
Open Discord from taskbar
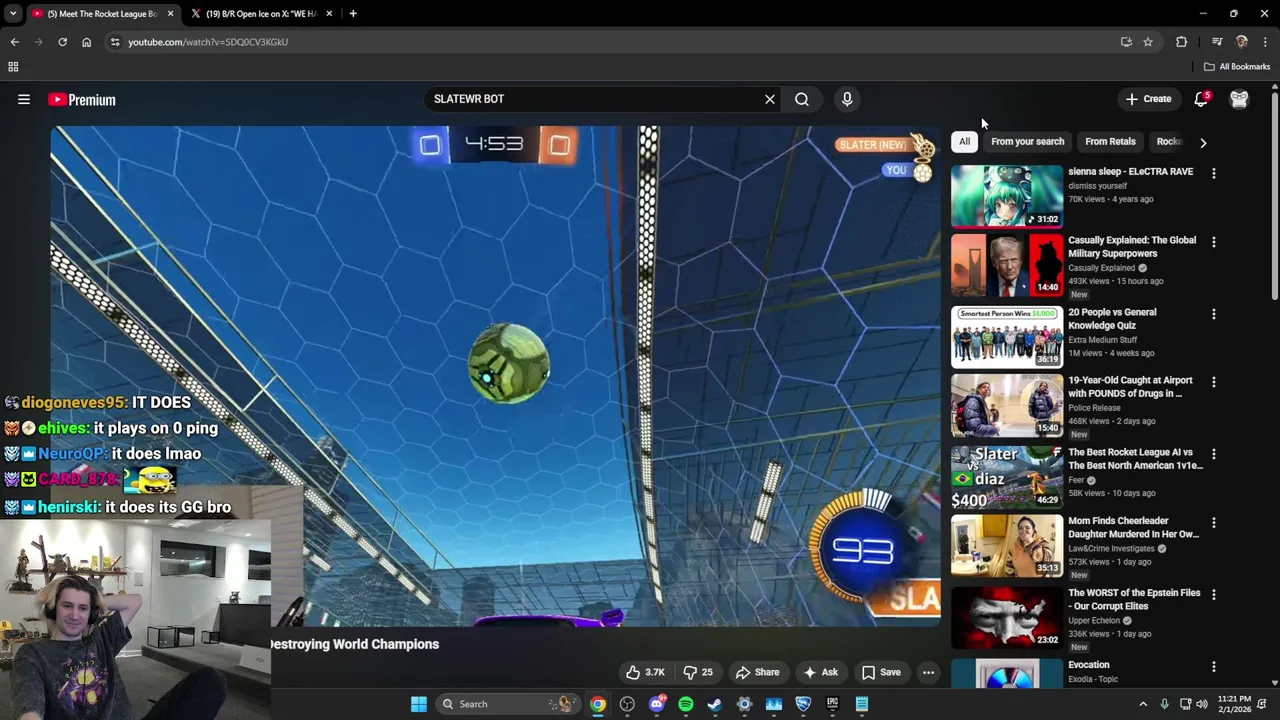[x=657, y=704]
